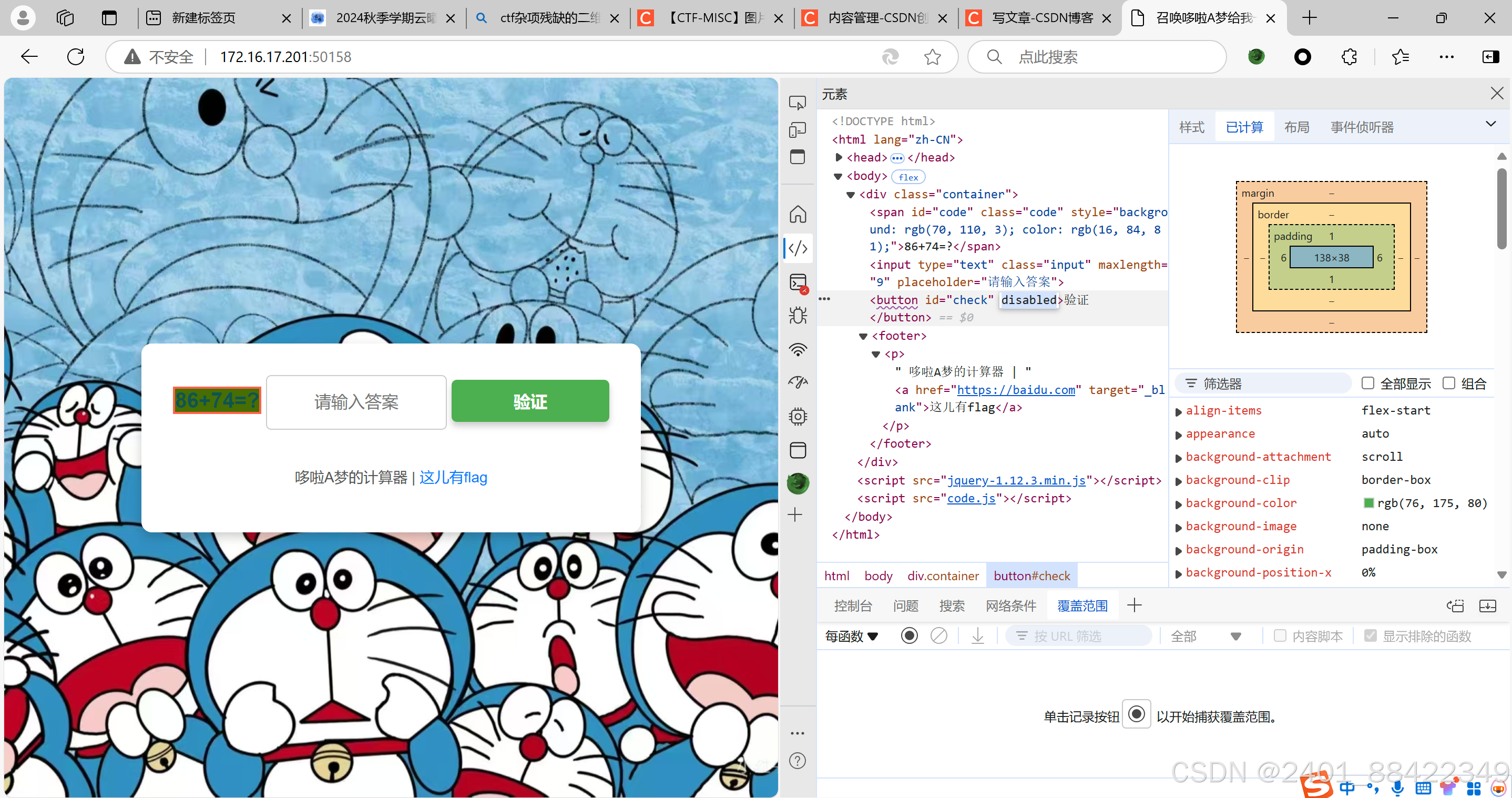Click the green 验证 button
Screen dimensions: 1512x798
click(530, 401)
